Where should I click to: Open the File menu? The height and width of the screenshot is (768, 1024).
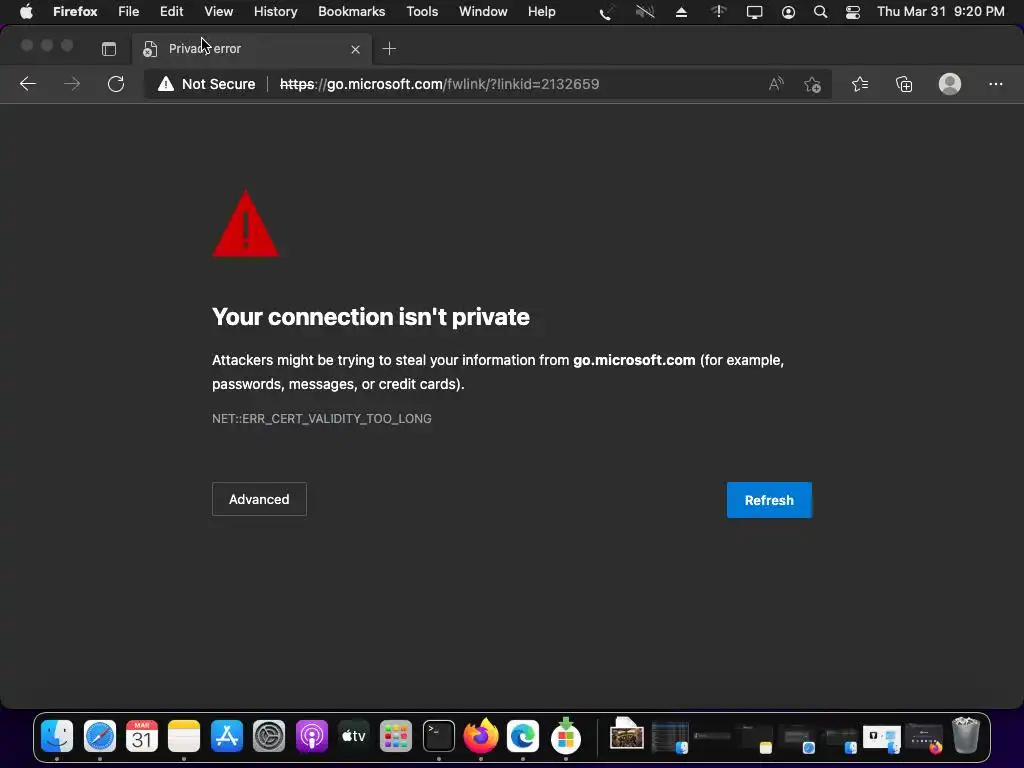[128, 12]
